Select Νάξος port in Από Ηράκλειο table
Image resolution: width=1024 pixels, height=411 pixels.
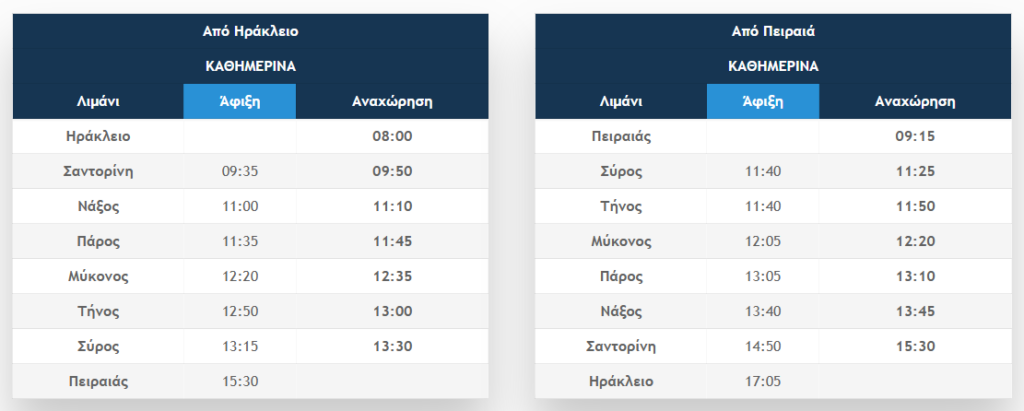98,206
